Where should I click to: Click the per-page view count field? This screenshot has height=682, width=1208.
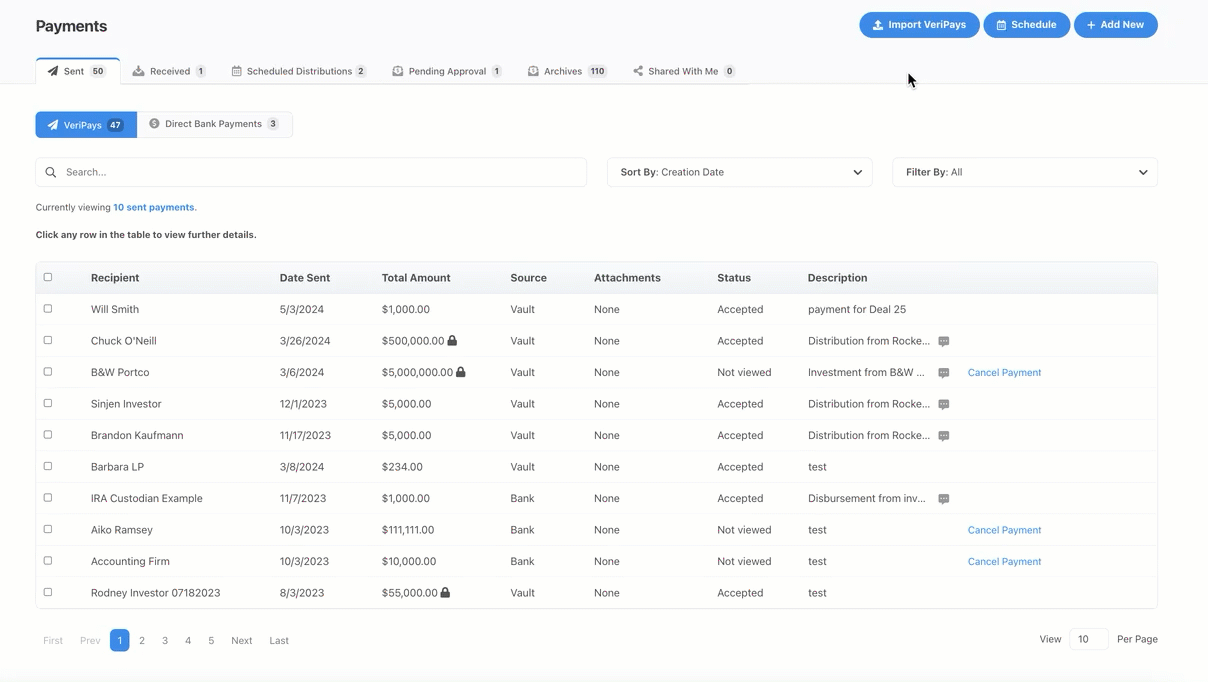click(1088, 639)
